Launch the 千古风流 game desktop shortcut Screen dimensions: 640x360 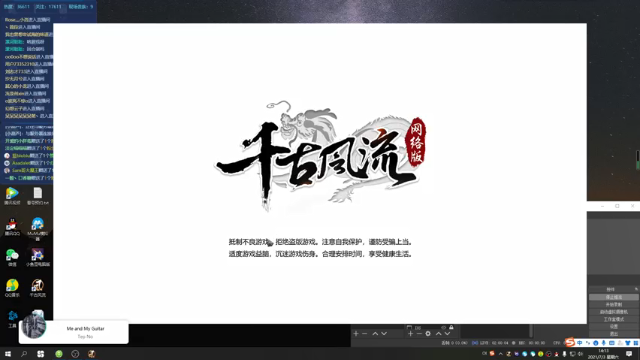pos(38,288)
